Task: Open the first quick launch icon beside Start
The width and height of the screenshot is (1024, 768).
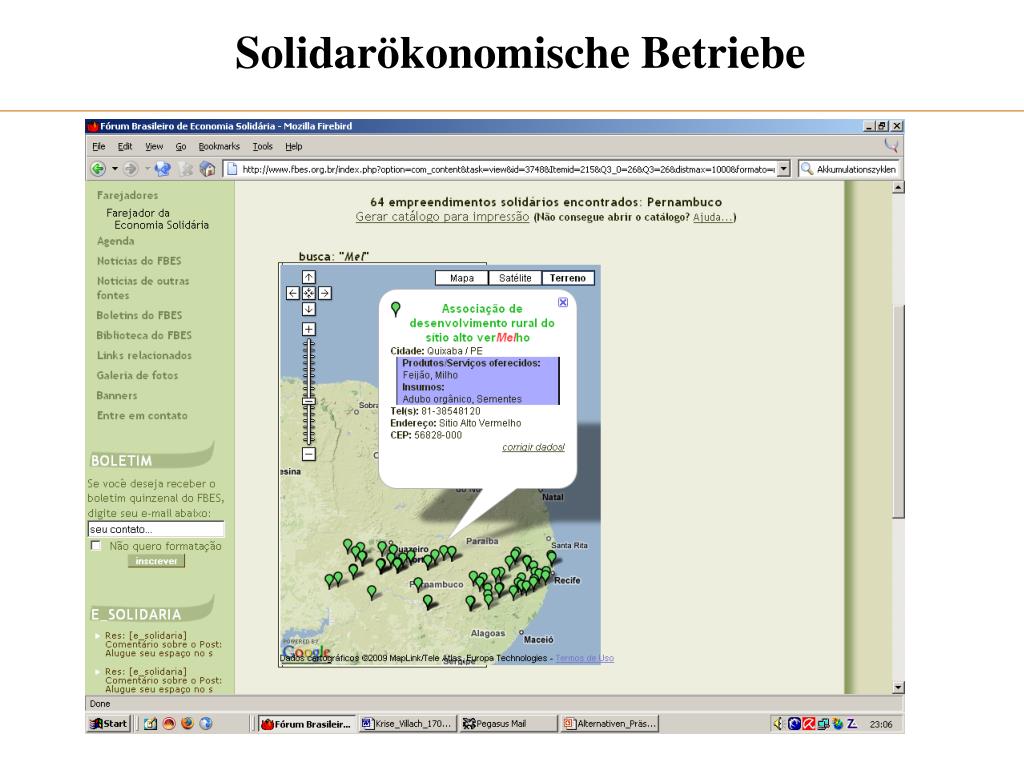Action: click(x=150, y=724)
